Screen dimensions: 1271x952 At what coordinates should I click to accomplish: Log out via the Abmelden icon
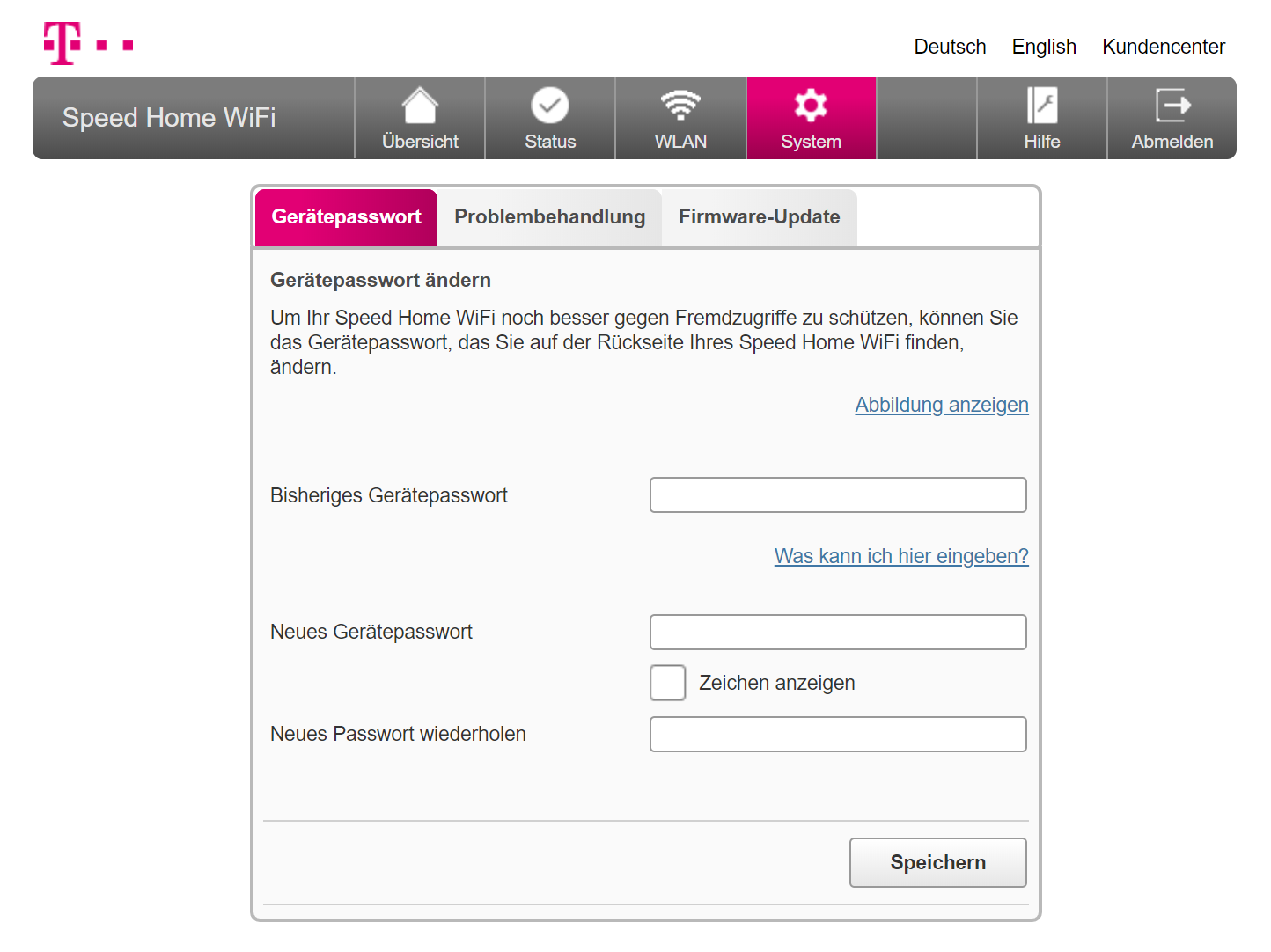click(x=1172, y=106)
